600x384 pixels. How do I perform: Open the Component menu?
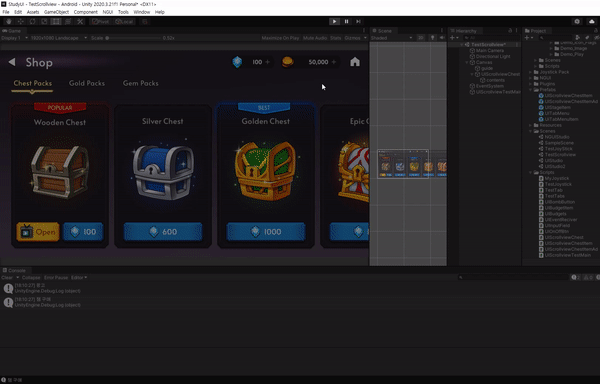coord(86,12)
